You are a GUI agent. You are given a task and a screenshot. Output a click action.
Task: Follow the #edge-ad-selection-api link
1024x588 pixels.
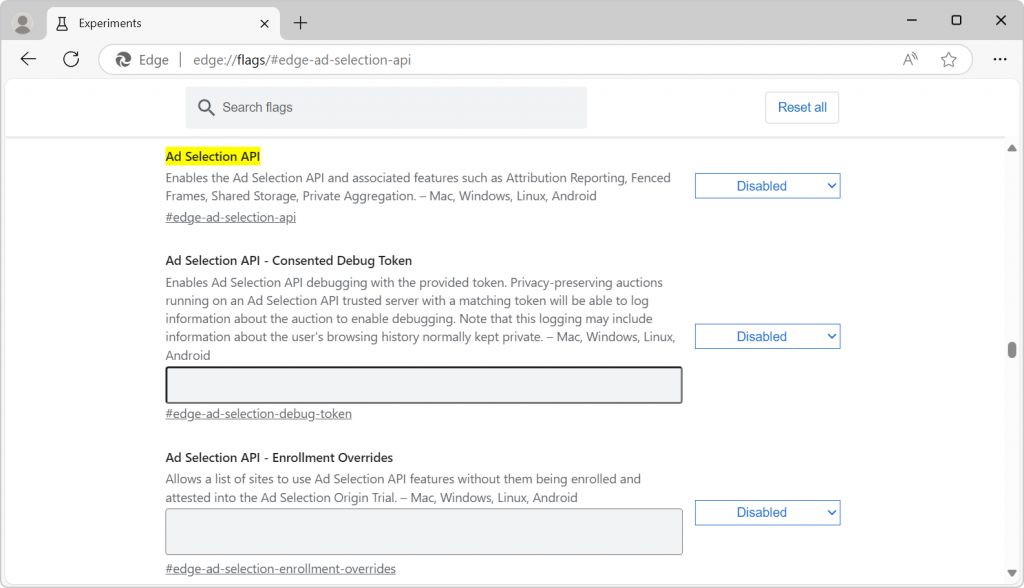[x=230, y=217]
